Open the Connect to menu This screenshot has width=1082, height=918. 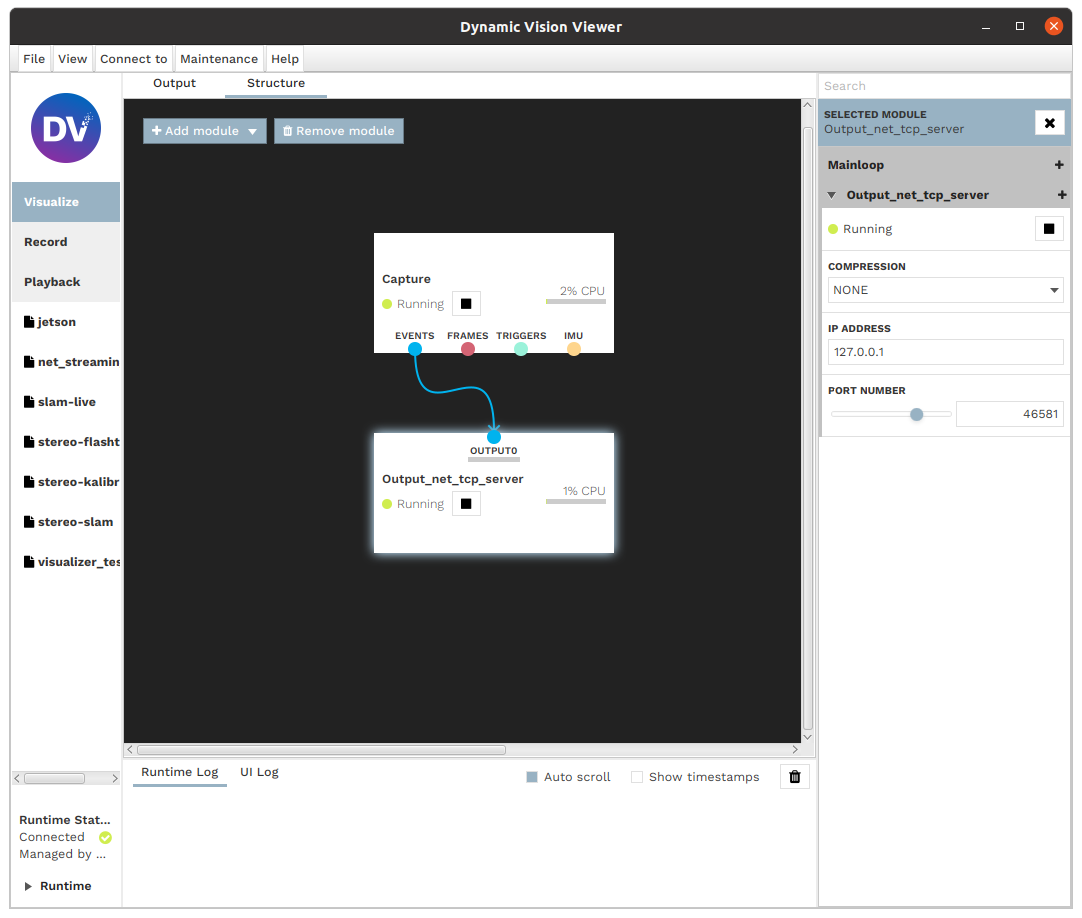(133, 58)
